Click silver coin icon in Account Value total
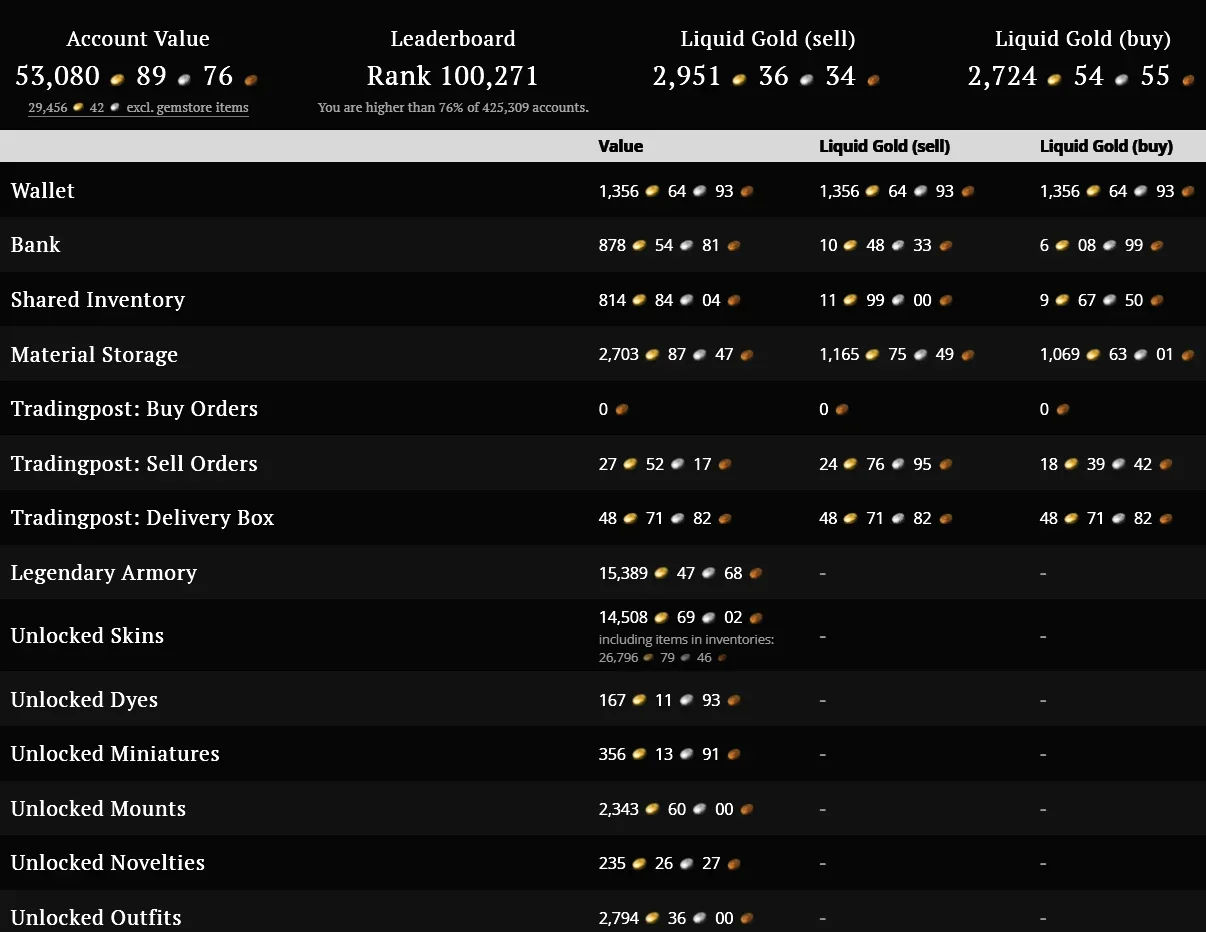 [183, 79]
